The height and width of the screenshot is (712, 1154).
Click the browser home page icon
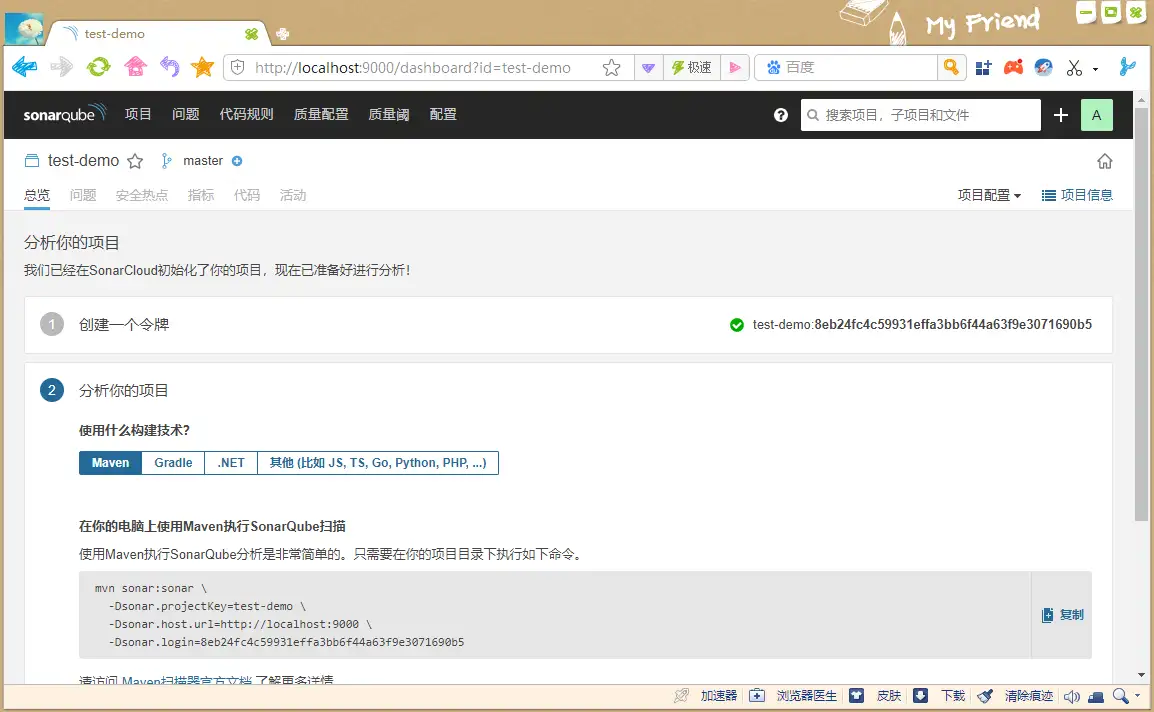(x=135, y=67)
